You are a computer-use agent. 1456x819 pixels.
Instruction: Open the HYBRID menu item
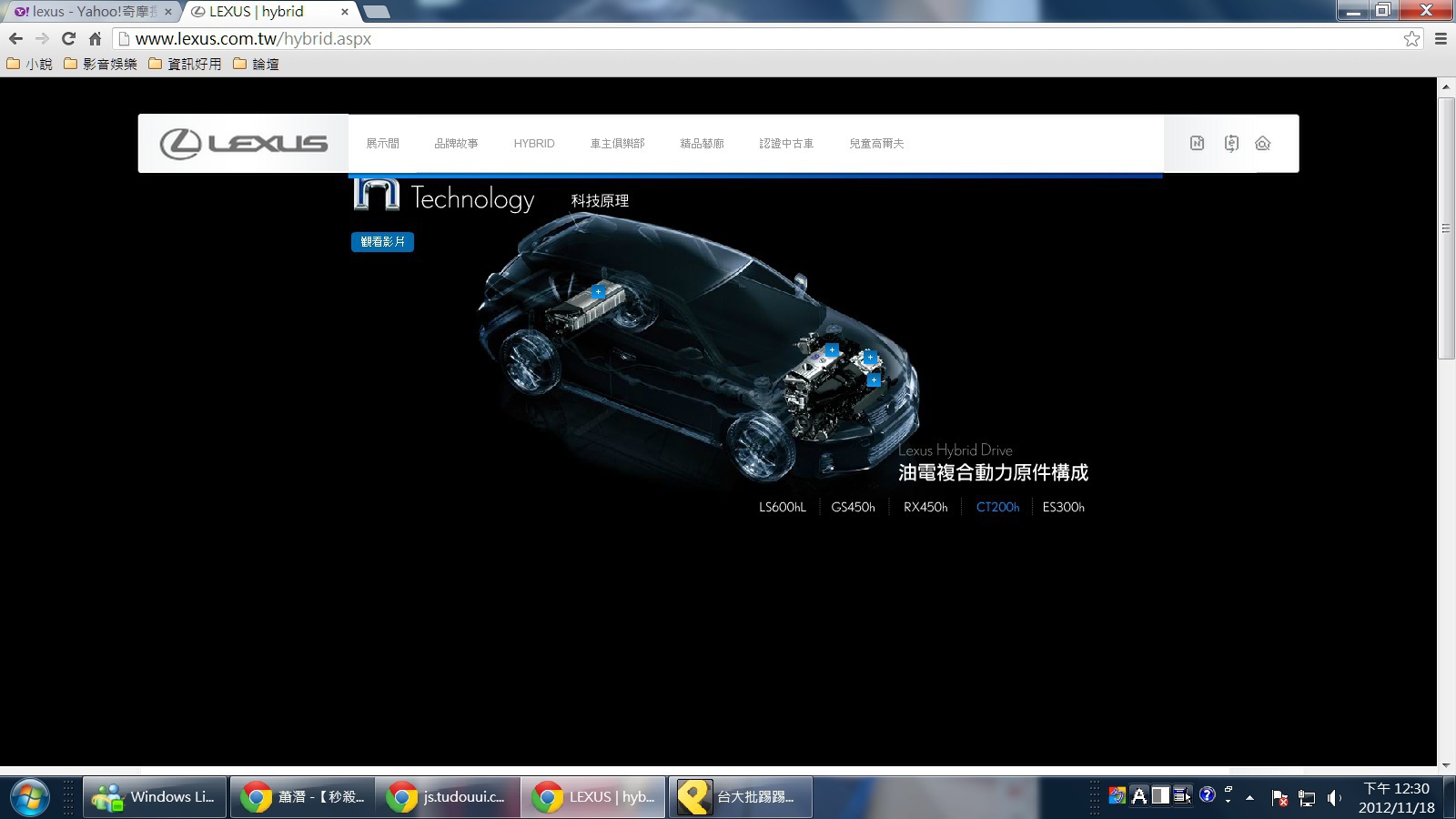pyautogui.click(x=533, y=144)
